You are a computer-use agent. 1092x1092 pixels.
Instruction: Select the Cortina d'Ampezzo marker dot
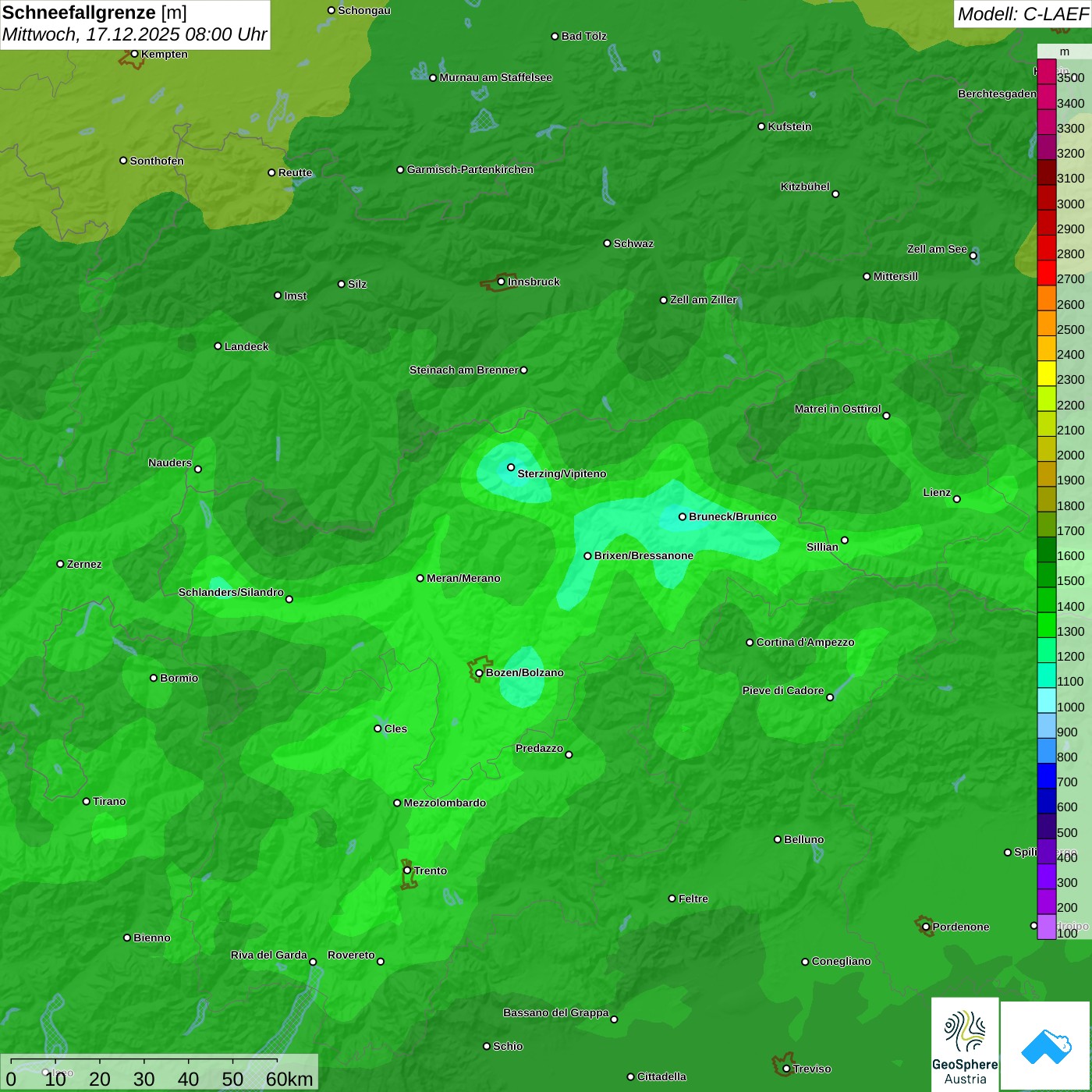point(750,643)
